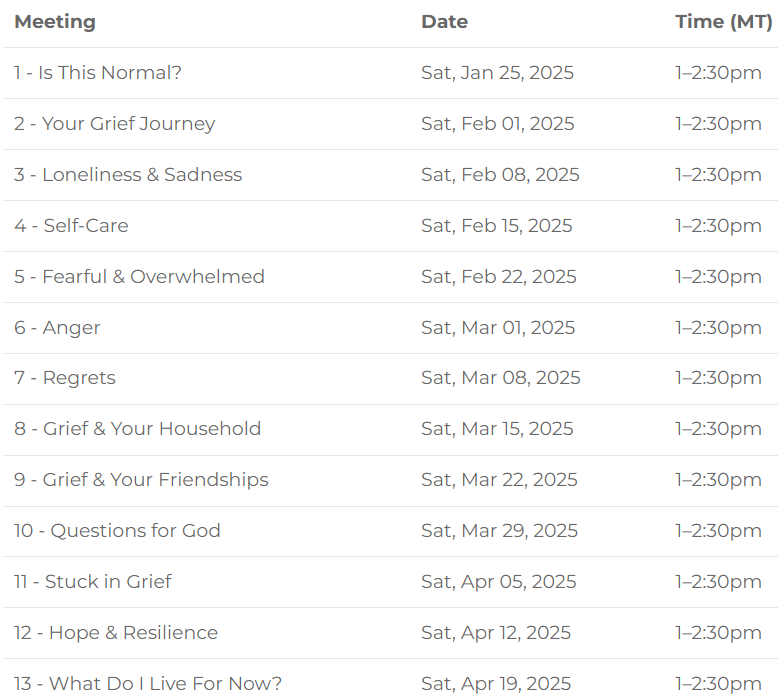Select the Sat, Apr 19, 2025 date cell
Viewport: 778px width, 700px height.
tap(496, 684)
